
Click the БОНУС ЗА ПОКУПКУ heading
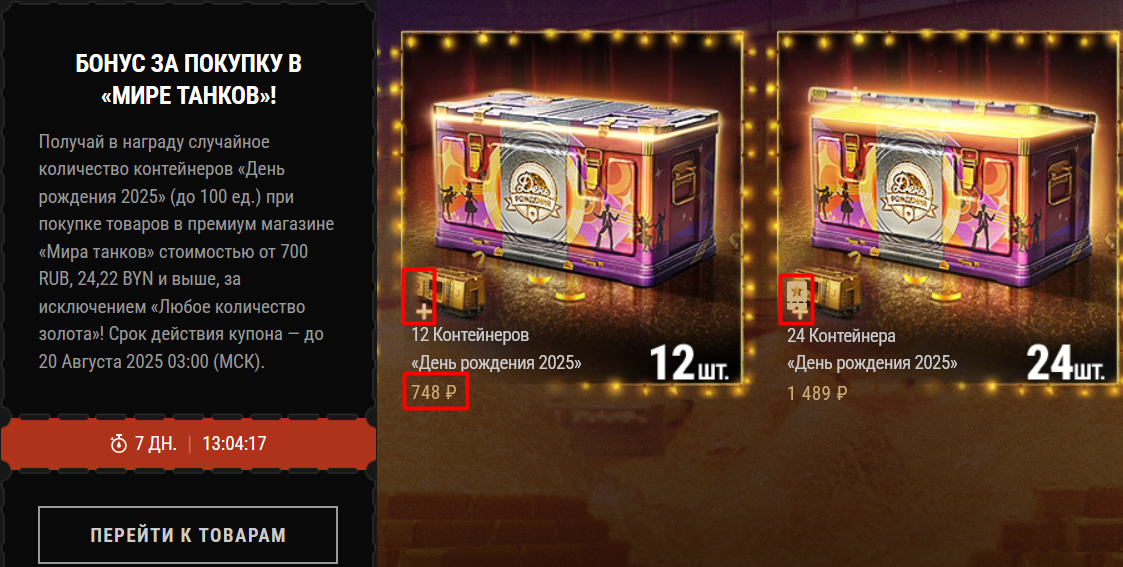pyautogui.click(x=188, y=79)
